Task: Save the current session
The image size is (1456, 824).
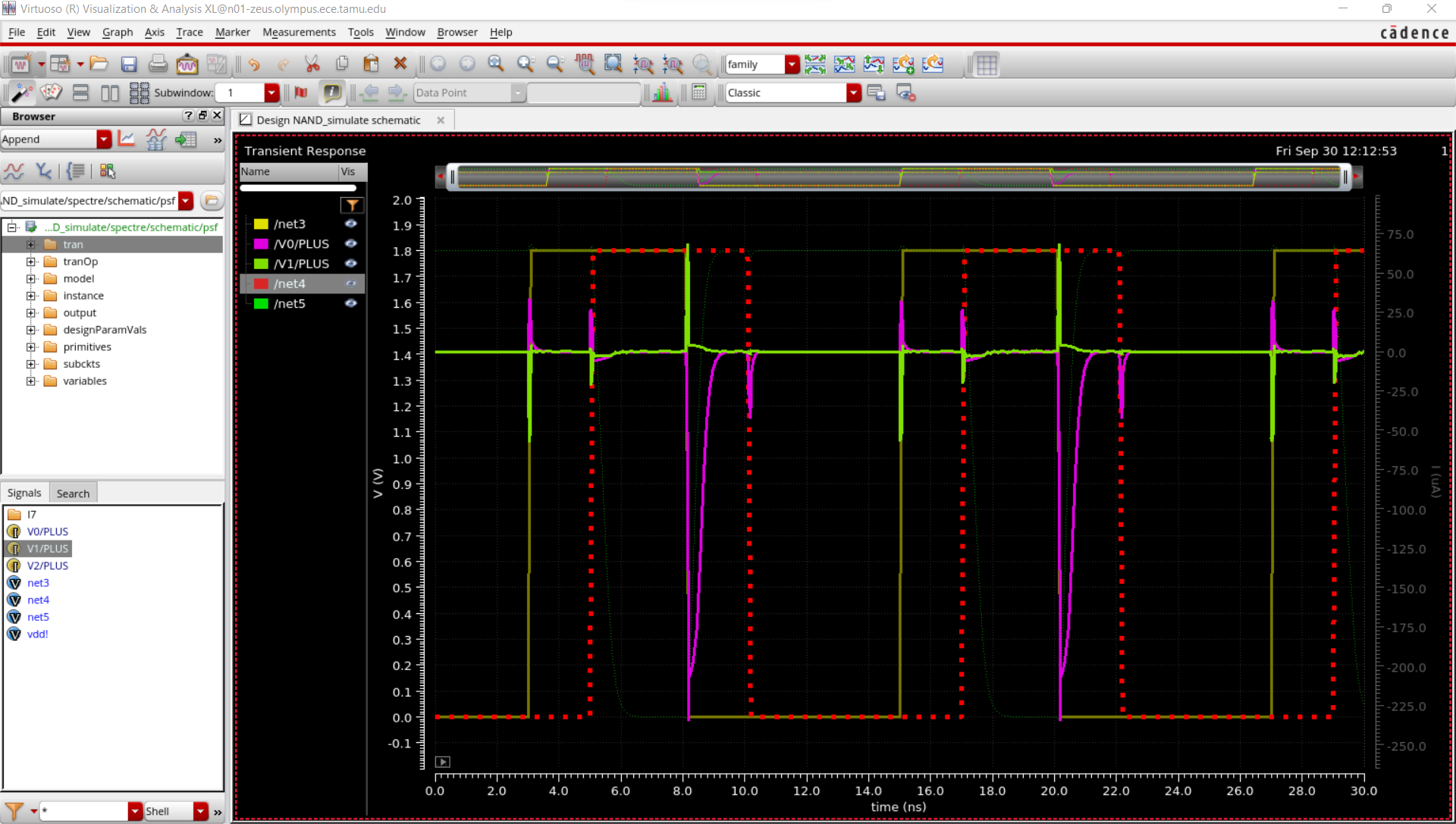Action: [129, 64]
